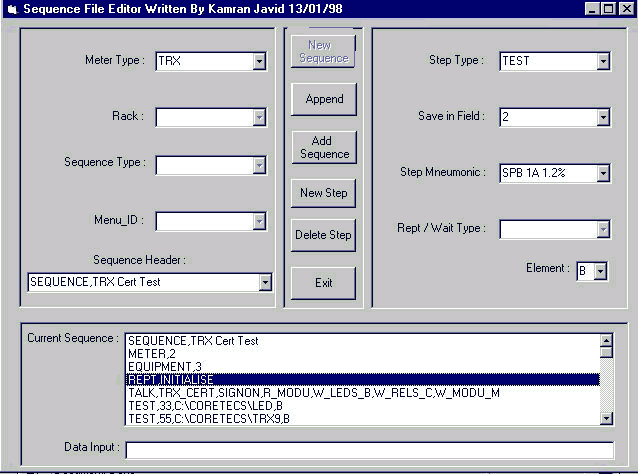Image resolution: width=638 pixels, height=474 pixels.
Task: Open the Step Type dropdown showing TEST
Action: [603, 61]
